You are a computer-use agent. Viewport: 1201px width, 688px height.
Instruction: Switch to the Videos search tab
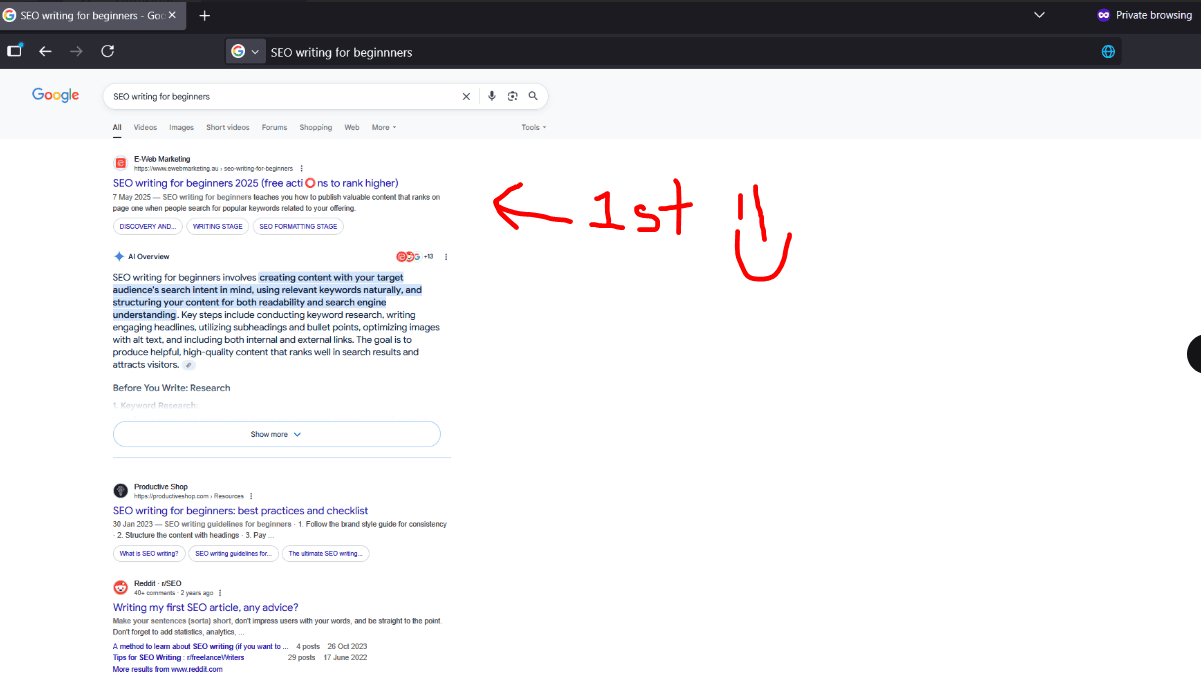click(x=145, y=127)
